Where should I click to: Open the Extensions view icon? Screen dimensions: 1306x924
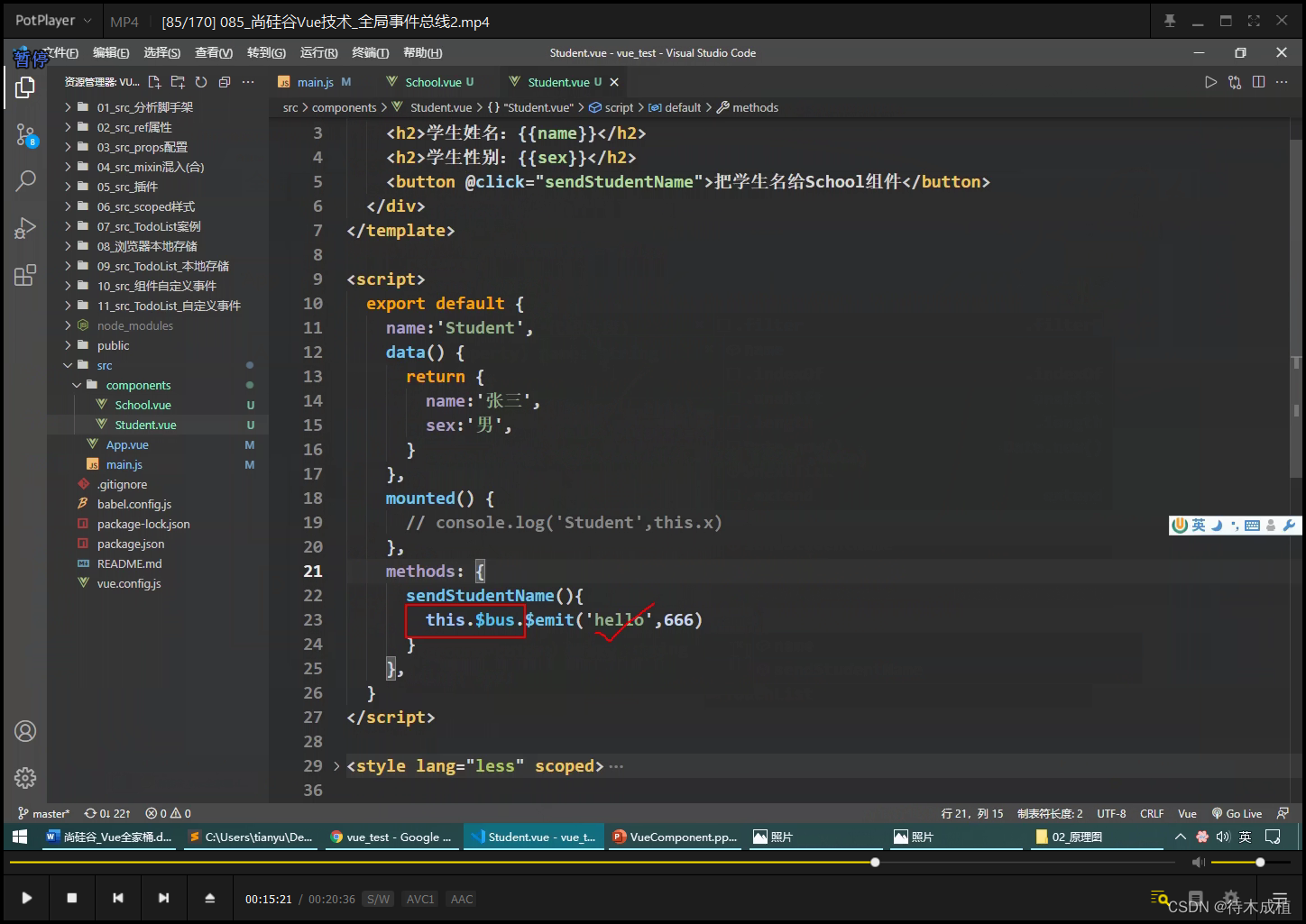pos(25,275)
